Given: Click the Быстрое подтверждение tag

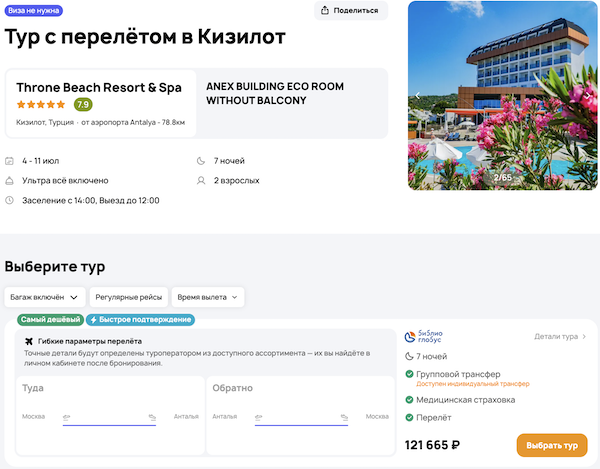Looking at the screenshot, I should (x=140, y=320).
